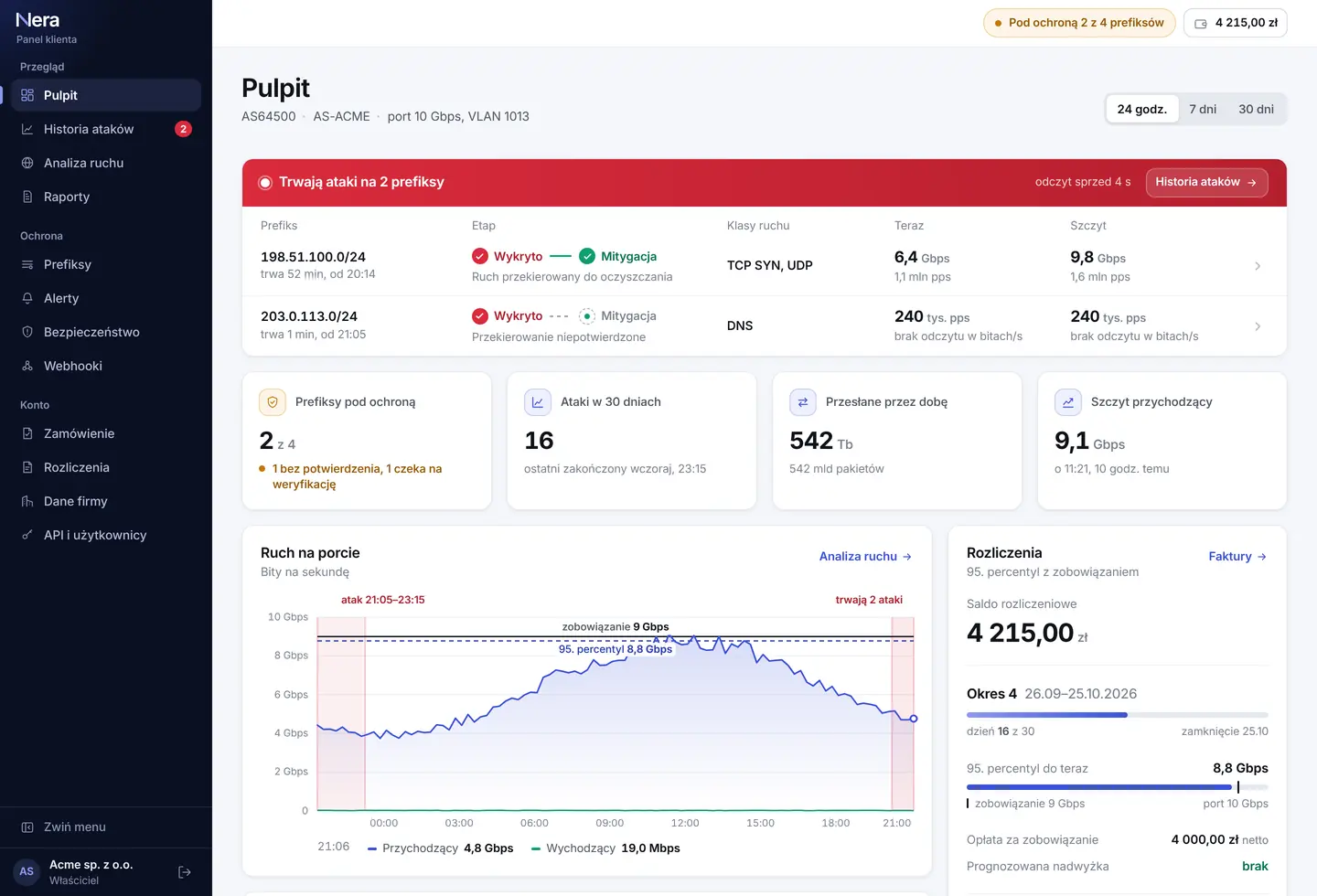Click the Szczyt przychodzący trend icon
The height and width of the screenshot is (896, 1317).
point(1068,402)
